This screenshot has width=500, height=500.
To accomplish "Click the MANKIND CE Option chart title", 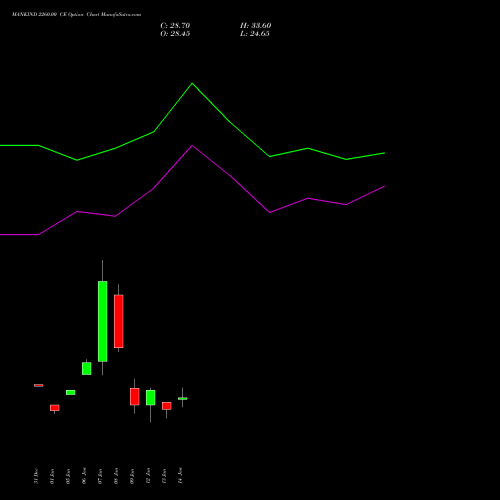I will tap(76, 15).
